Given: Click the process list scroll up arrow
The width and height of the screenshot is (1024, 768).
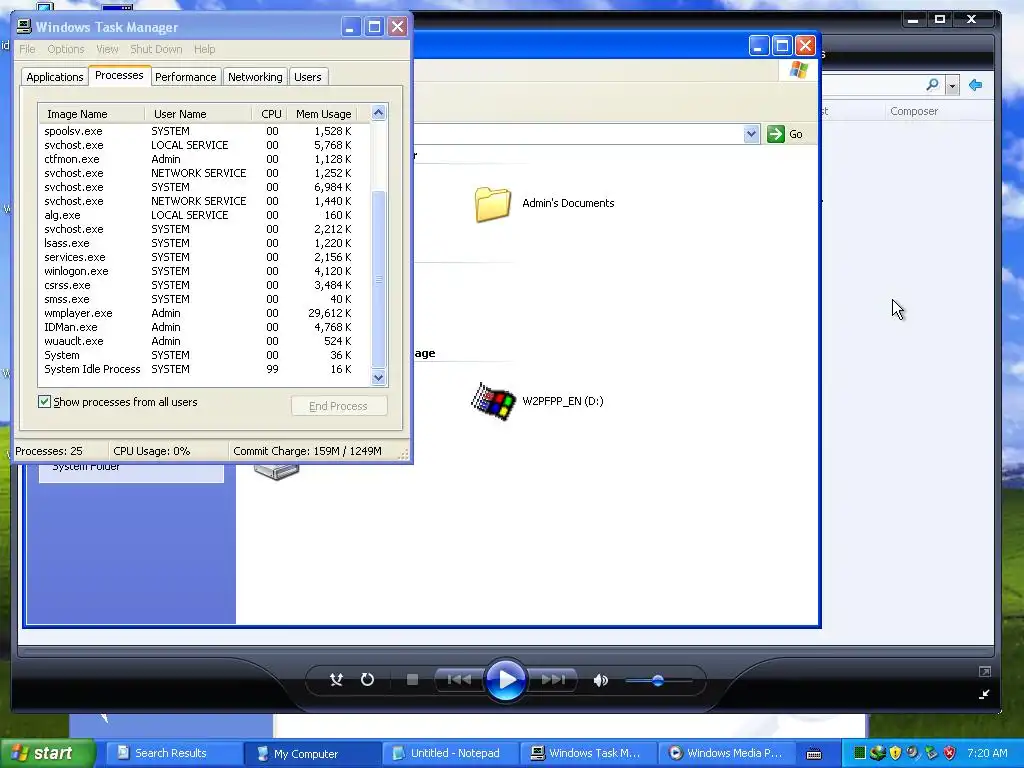Looking at the screenshot, I should tap(379, 113).
